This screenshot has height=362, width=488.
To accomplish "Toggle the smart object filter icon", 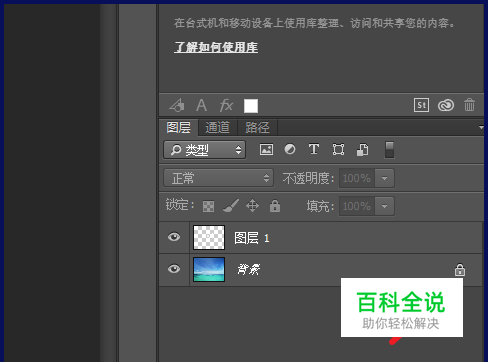I will pos(363,149).
